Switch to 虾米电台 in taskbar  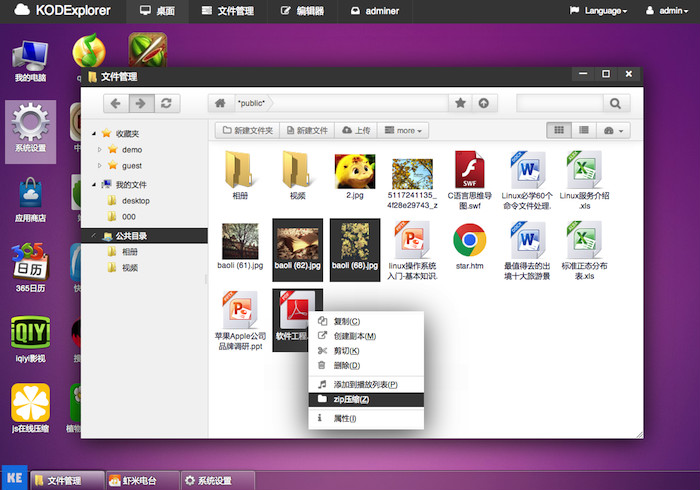(x=143, y=481)
